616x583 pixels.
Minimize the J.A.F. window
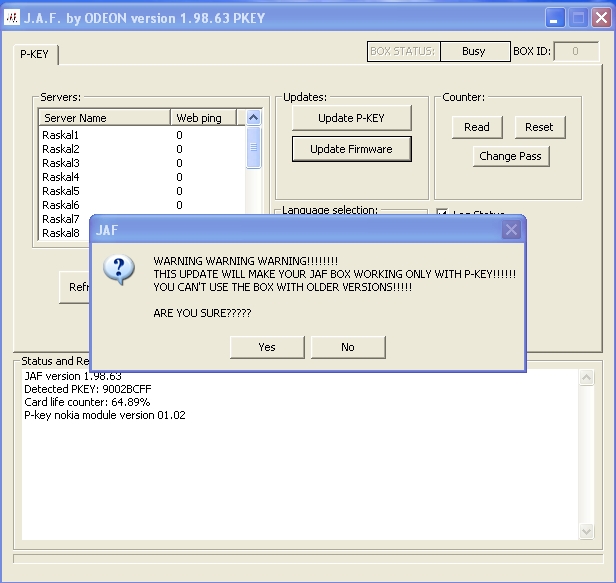(x=555, y=18)
